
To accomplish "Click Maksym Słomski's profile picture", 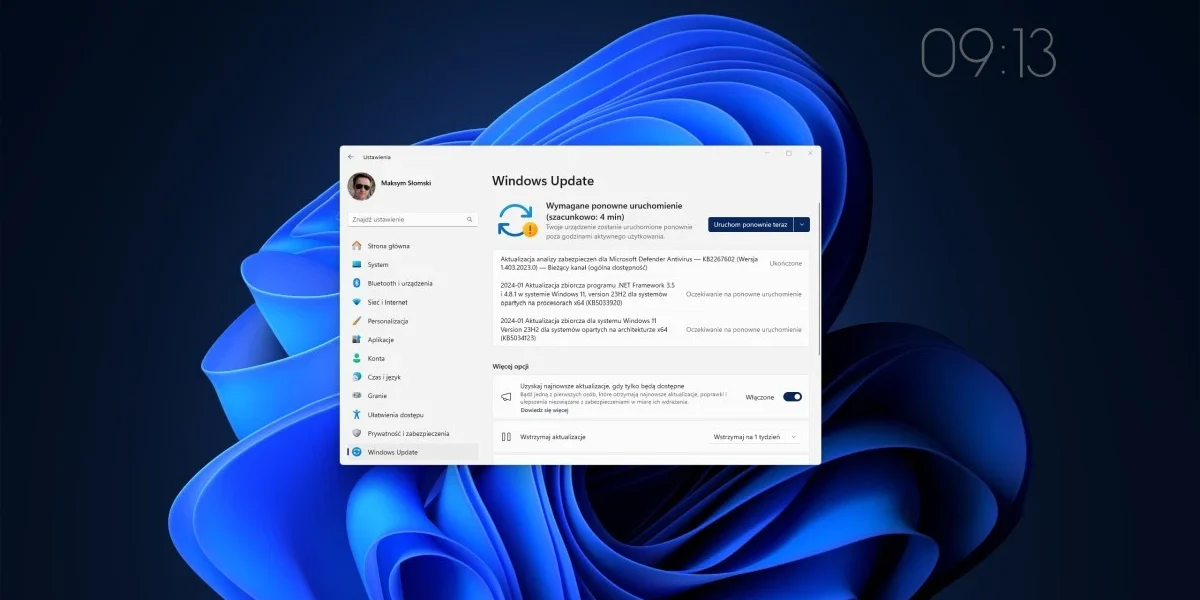I will pyautogui.click(x=360, y=186).
